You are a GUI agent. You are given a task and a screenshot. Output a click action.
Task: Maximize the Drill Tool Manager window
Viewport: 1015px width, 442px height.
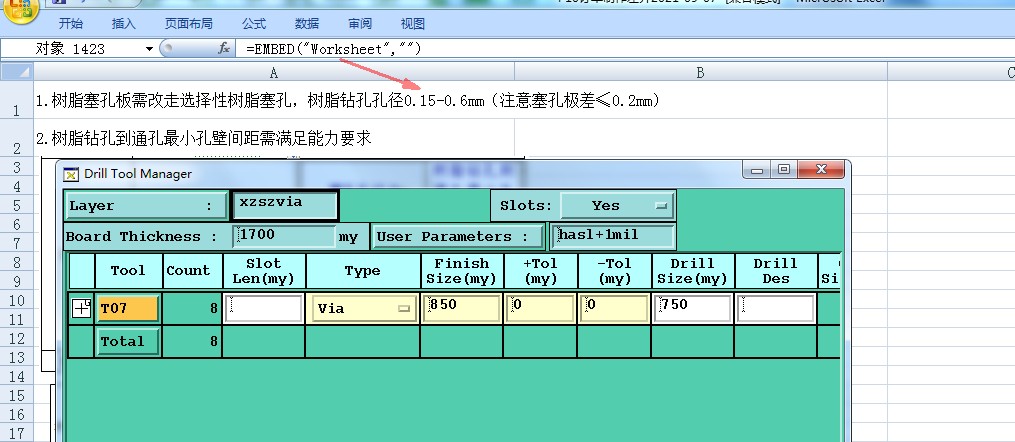(784, 170)
